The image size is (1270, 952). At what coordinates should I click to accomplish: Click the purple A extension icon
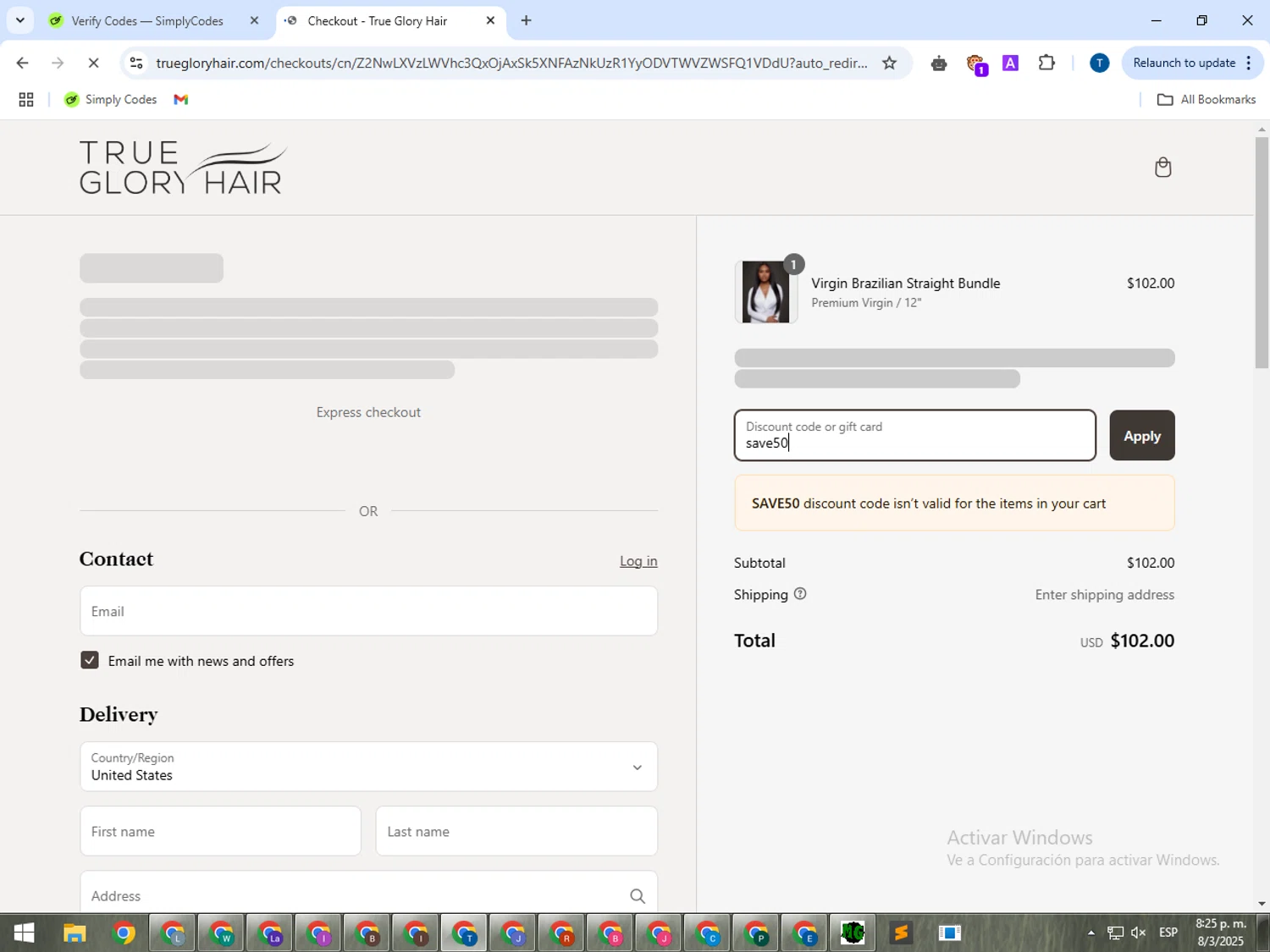(x=1010, y=63)
